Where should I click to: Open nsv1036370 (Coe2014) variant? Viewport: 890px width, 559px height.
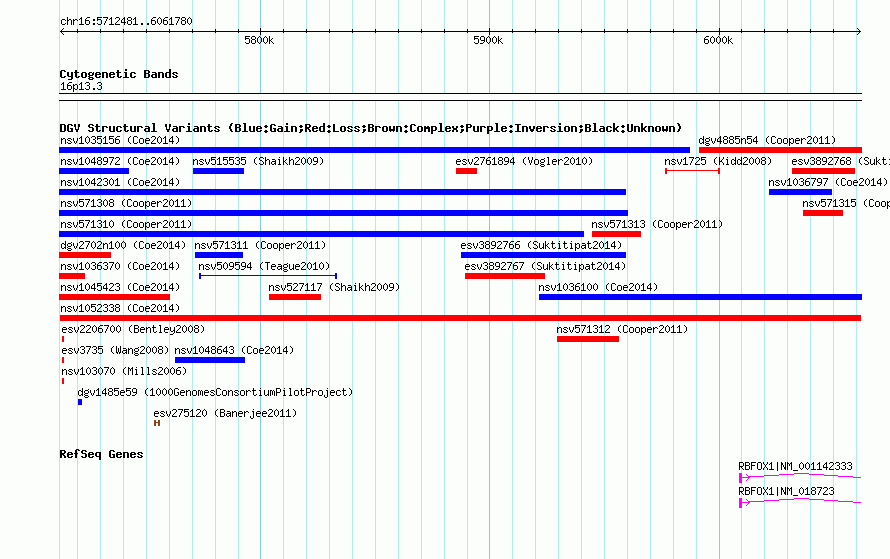pyautogui.click(x=120, y=266)
